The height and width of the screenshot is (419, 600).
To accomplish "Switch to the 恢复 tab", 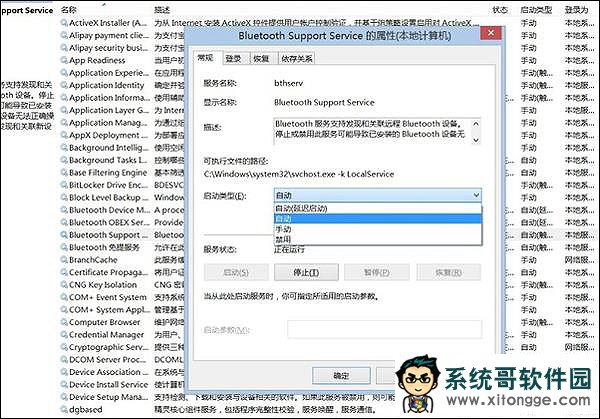I will point(261,58).
